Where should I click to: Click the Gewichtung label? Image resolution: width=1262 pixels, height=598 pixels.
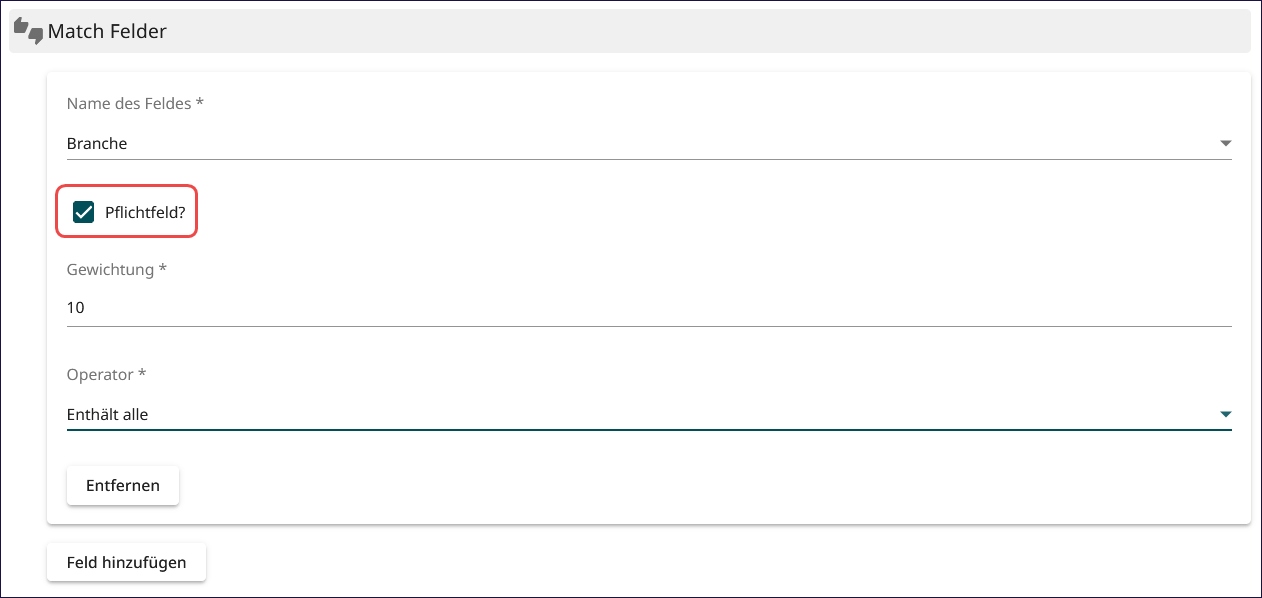116,270
